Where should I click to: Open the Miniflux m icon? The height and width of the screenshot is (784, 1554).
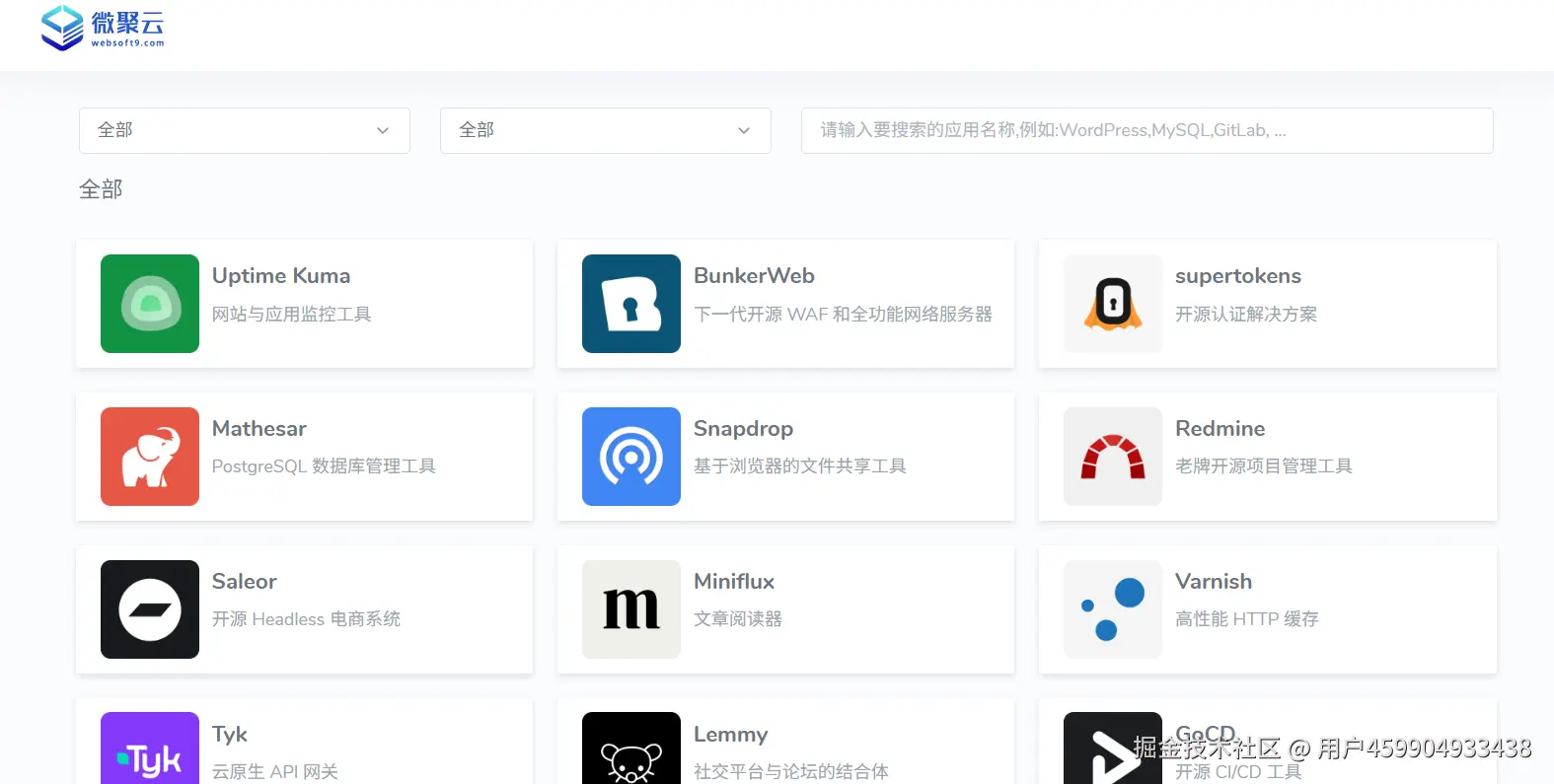[631, 609]
